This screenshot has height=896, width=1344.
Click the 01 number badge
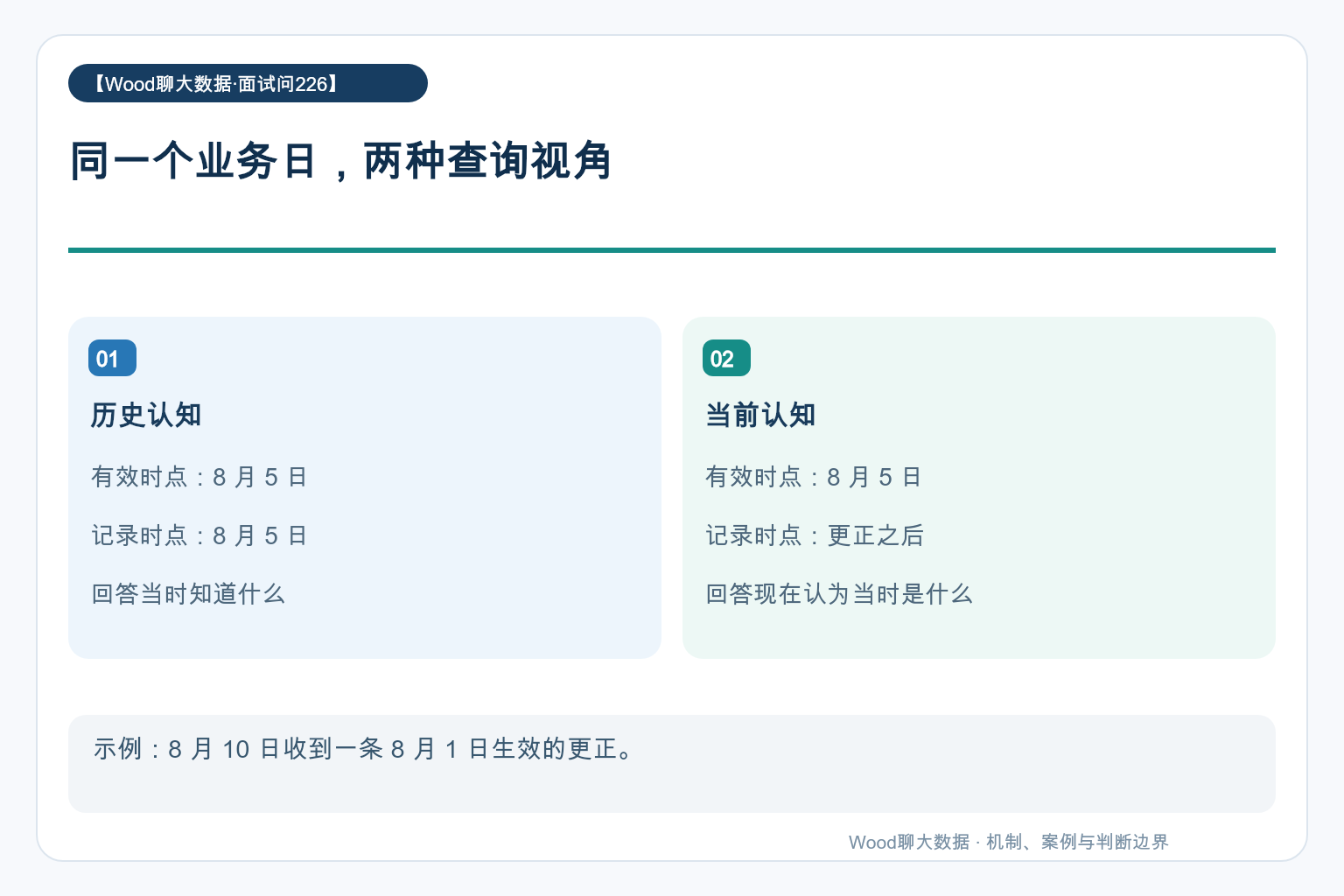tap(112, 358)
